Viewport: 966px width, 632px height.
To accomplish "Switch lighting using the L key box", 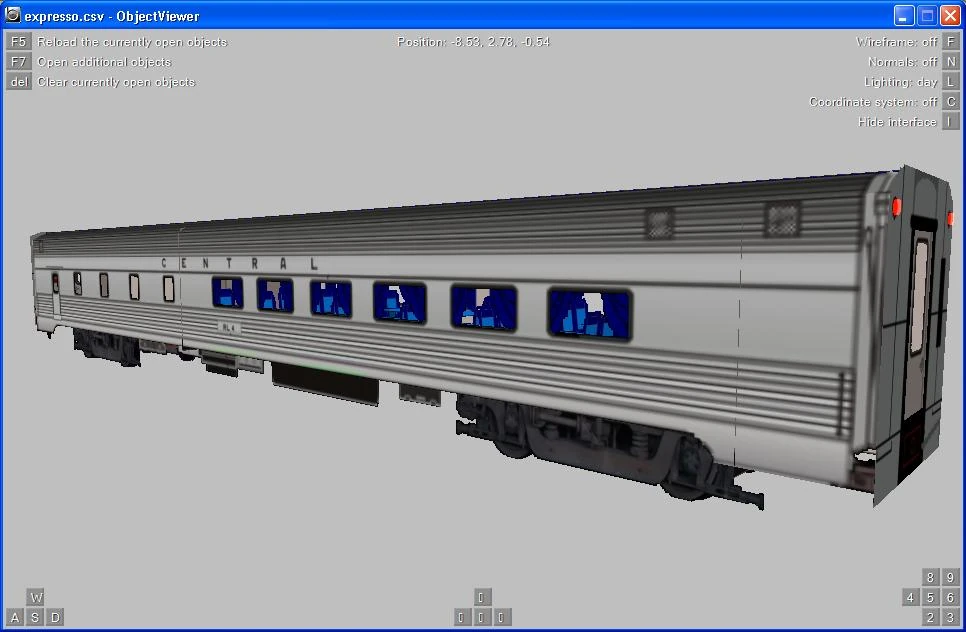I will pos(951,82).
